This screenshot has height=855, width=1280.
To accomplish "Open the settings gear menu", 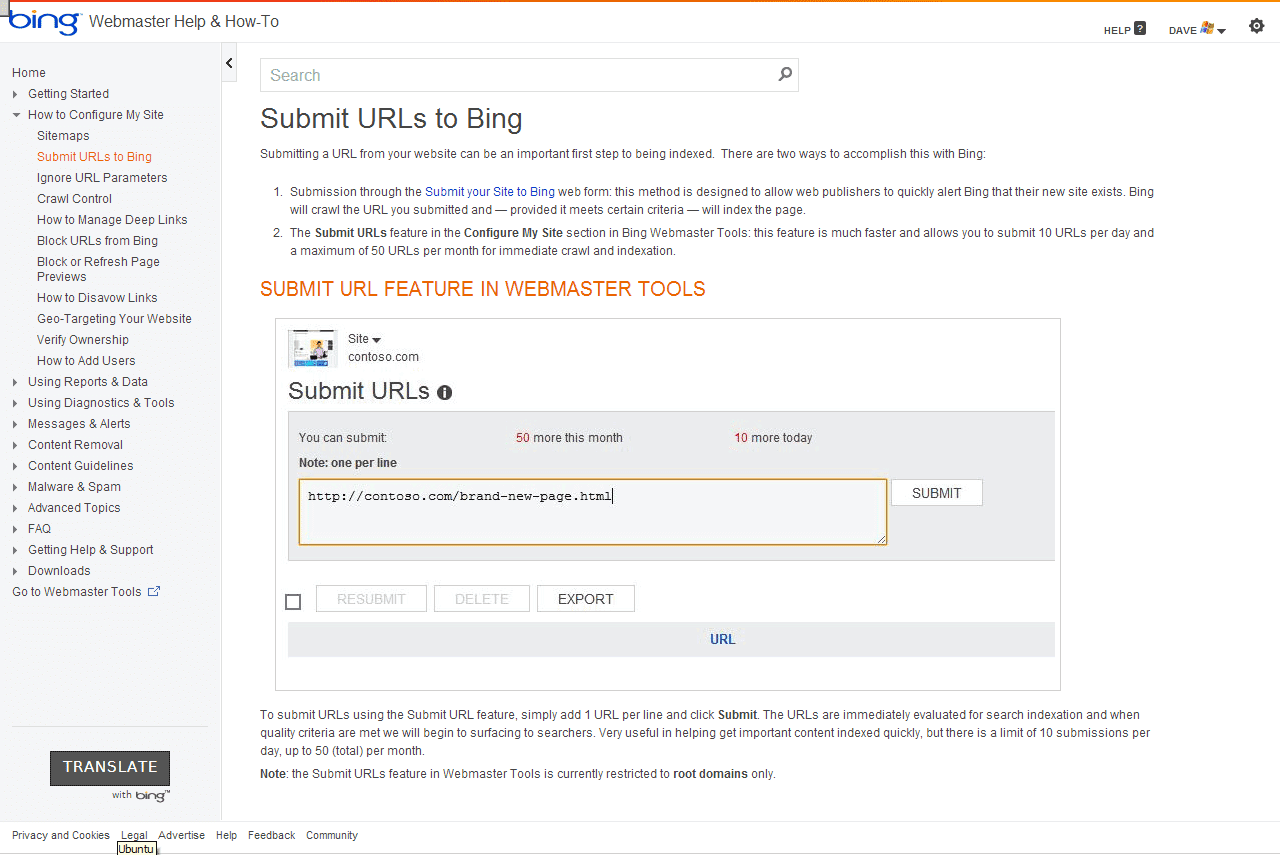I will (1257, 26).
